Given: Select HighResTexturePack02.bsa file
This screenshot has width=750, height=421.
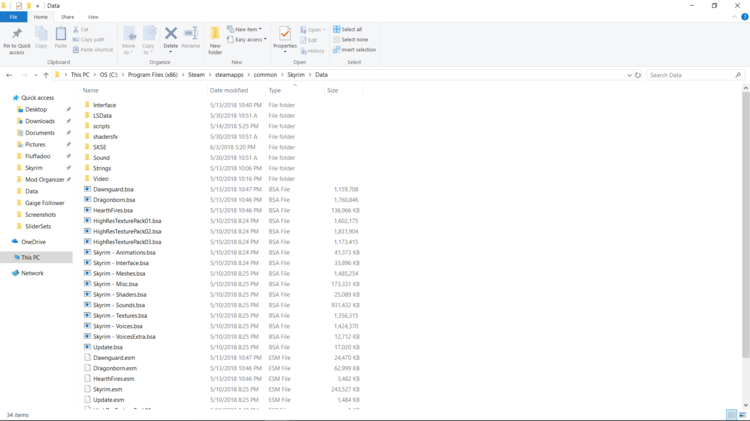Looking at the screenshot, I should [x=127, y=232].
